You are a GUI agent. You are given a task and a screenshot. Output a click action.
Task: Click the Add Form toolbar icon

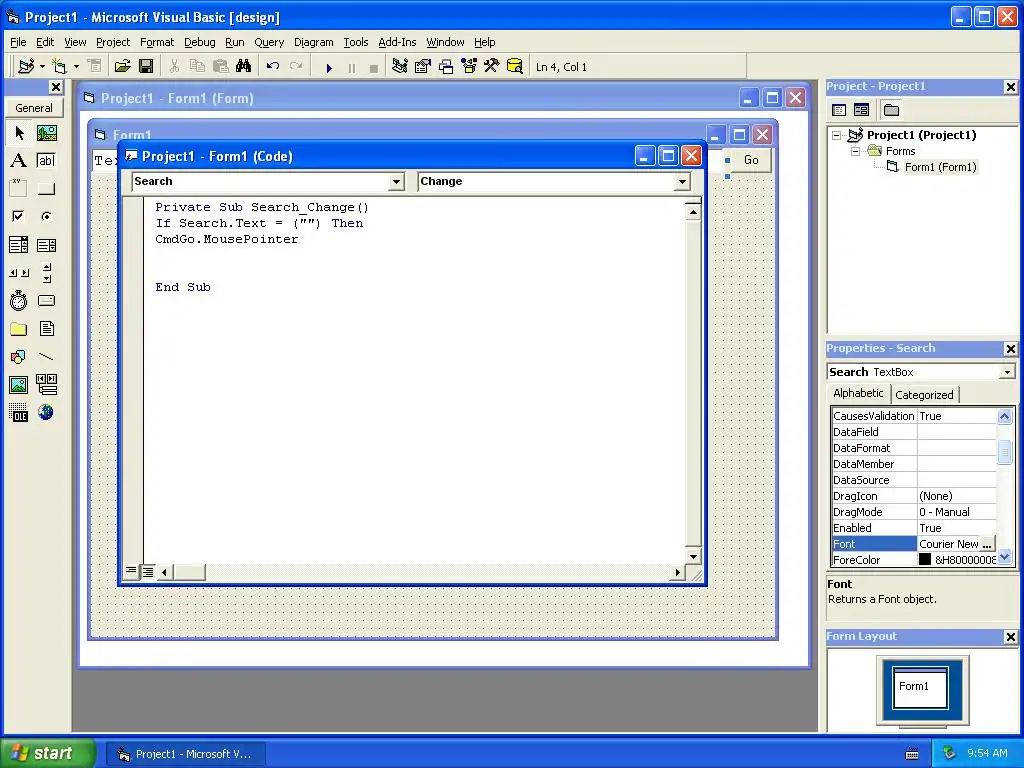click(x=59, y=66)
